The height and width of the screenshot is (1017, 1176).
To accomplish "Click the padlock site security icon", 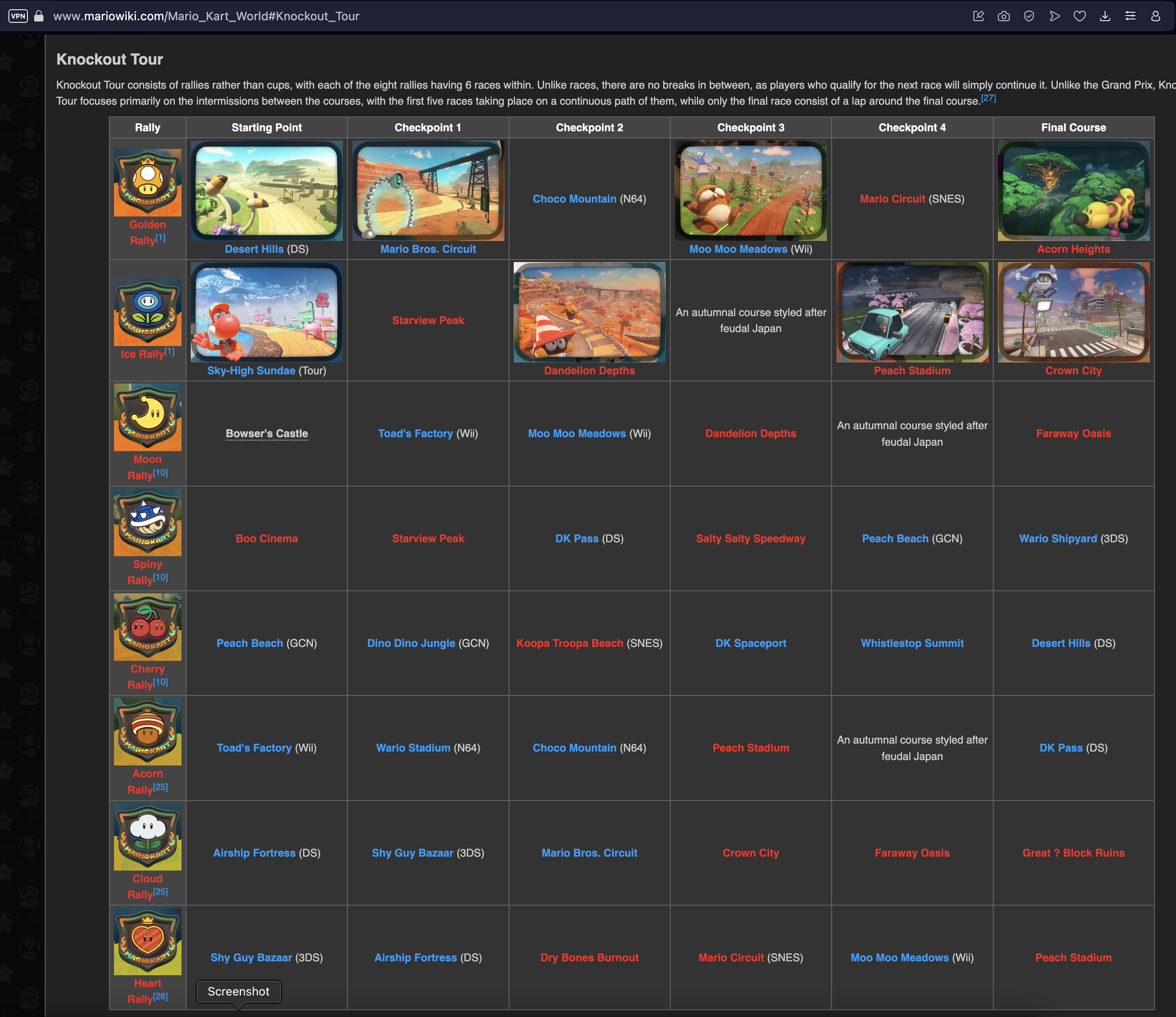I will click(39, 16).
